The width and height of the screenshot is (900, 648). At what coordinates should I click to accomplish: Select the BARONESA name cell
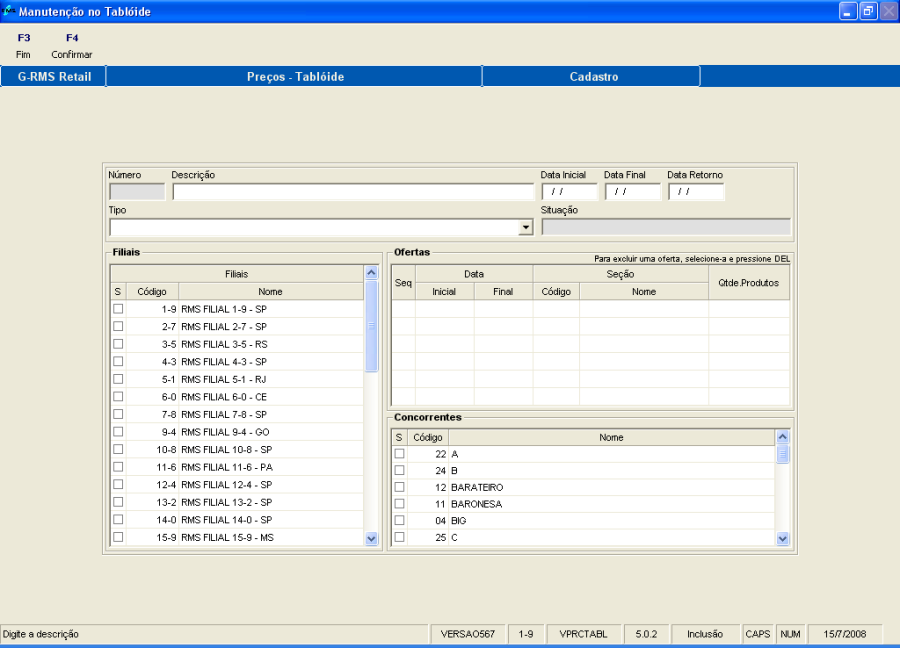coord(611,504)
